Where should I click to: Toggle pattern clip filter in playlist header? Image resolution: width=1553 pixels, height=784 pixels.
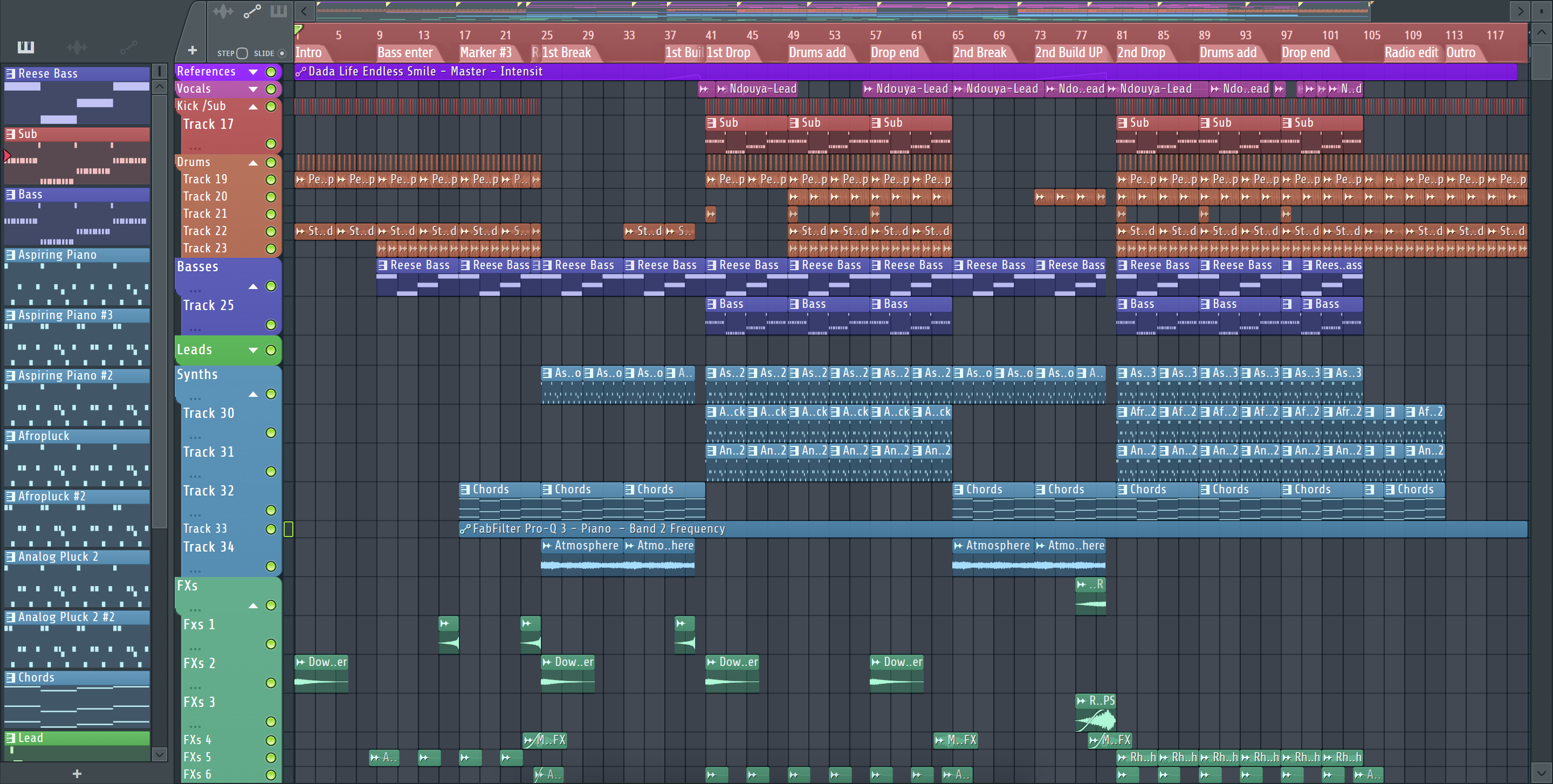[279, 11]
